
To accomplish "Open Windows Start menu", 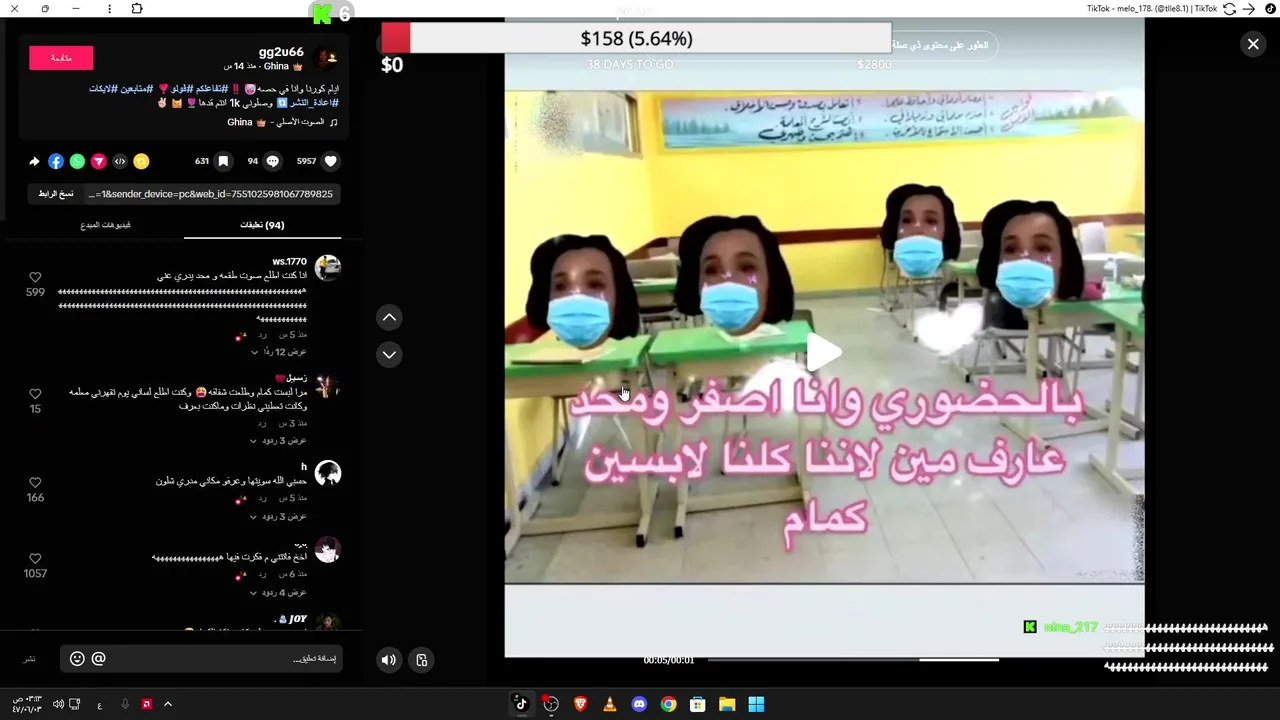I will pyautogui.click(x=756, y=704).
